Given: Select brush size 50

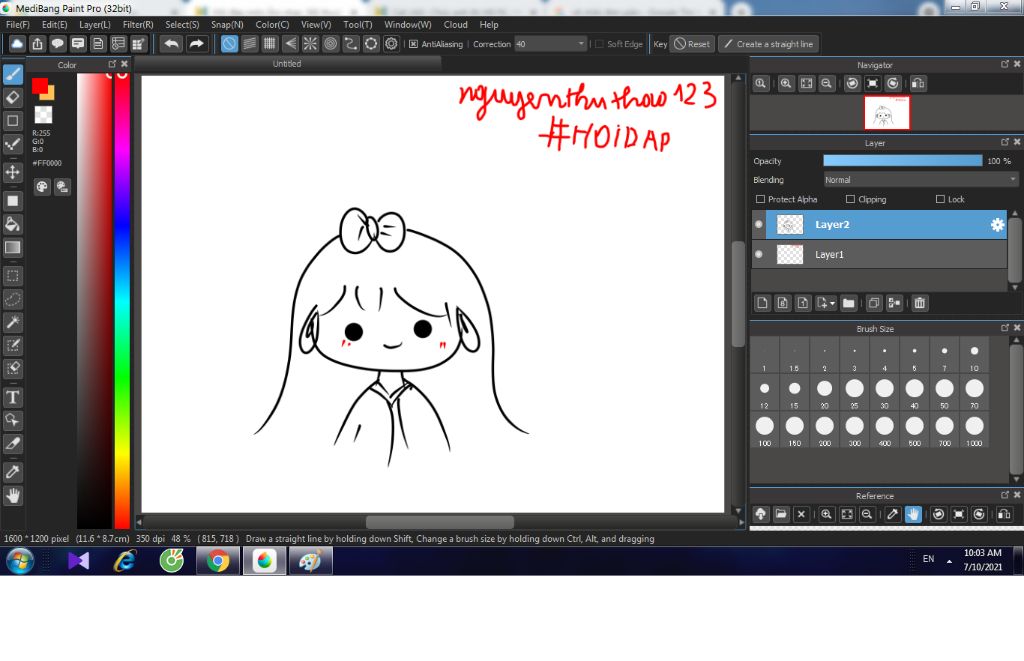Looking at the screenshot, I should pos(944,393).
